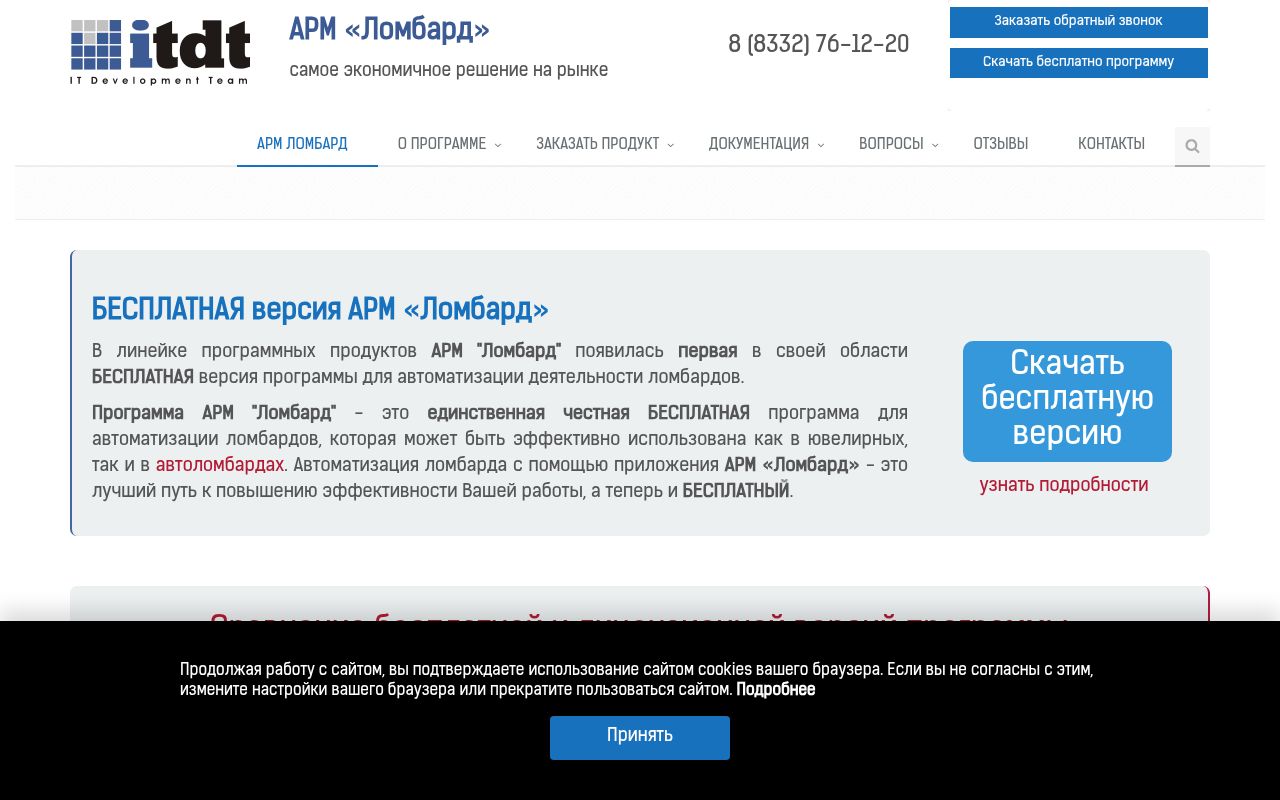Click the АРМ «Ломбард» site title
Image resolution: width=1280 pixels, height=800 pixels.
point(389,30)
